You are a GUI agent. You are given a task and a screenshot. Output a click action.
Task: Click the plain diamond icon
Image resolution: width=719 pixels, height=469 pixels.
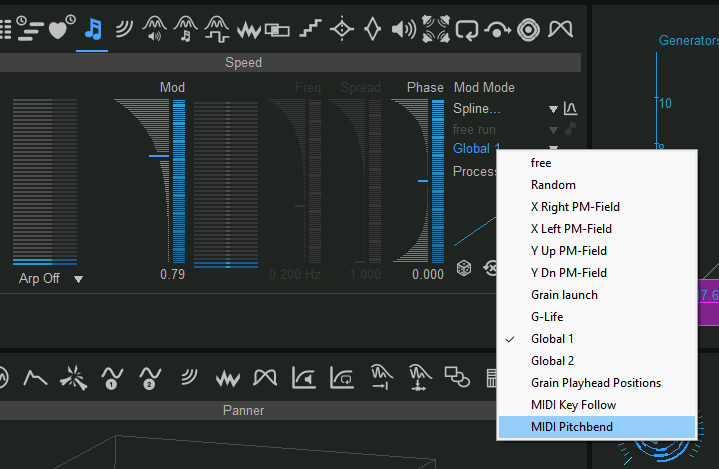(372, 29)
